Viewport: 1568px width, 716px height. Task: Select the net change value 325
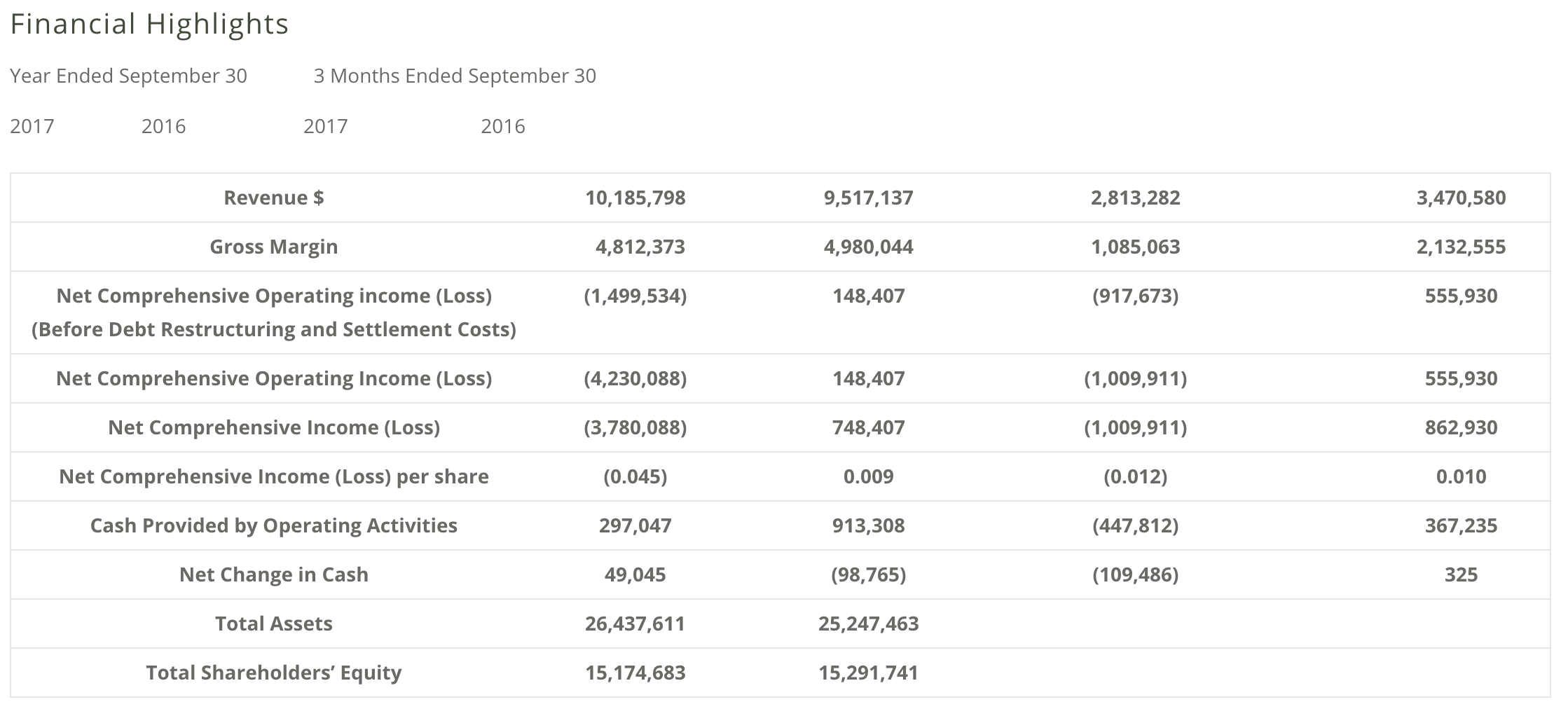coord(1461,574)
